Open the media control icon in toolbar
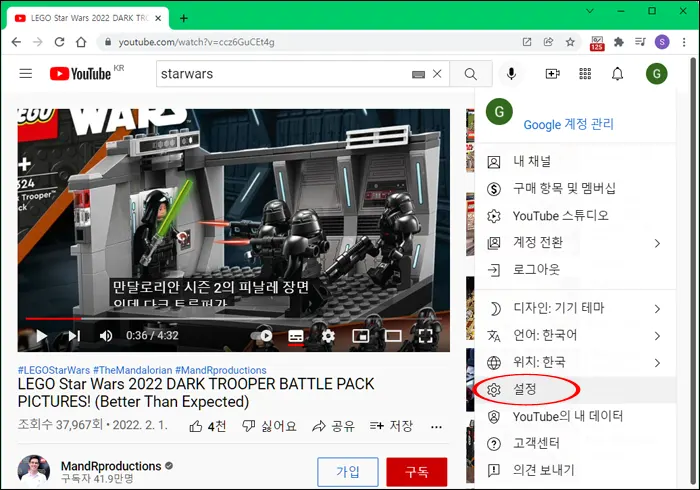 tap(640, 42)
